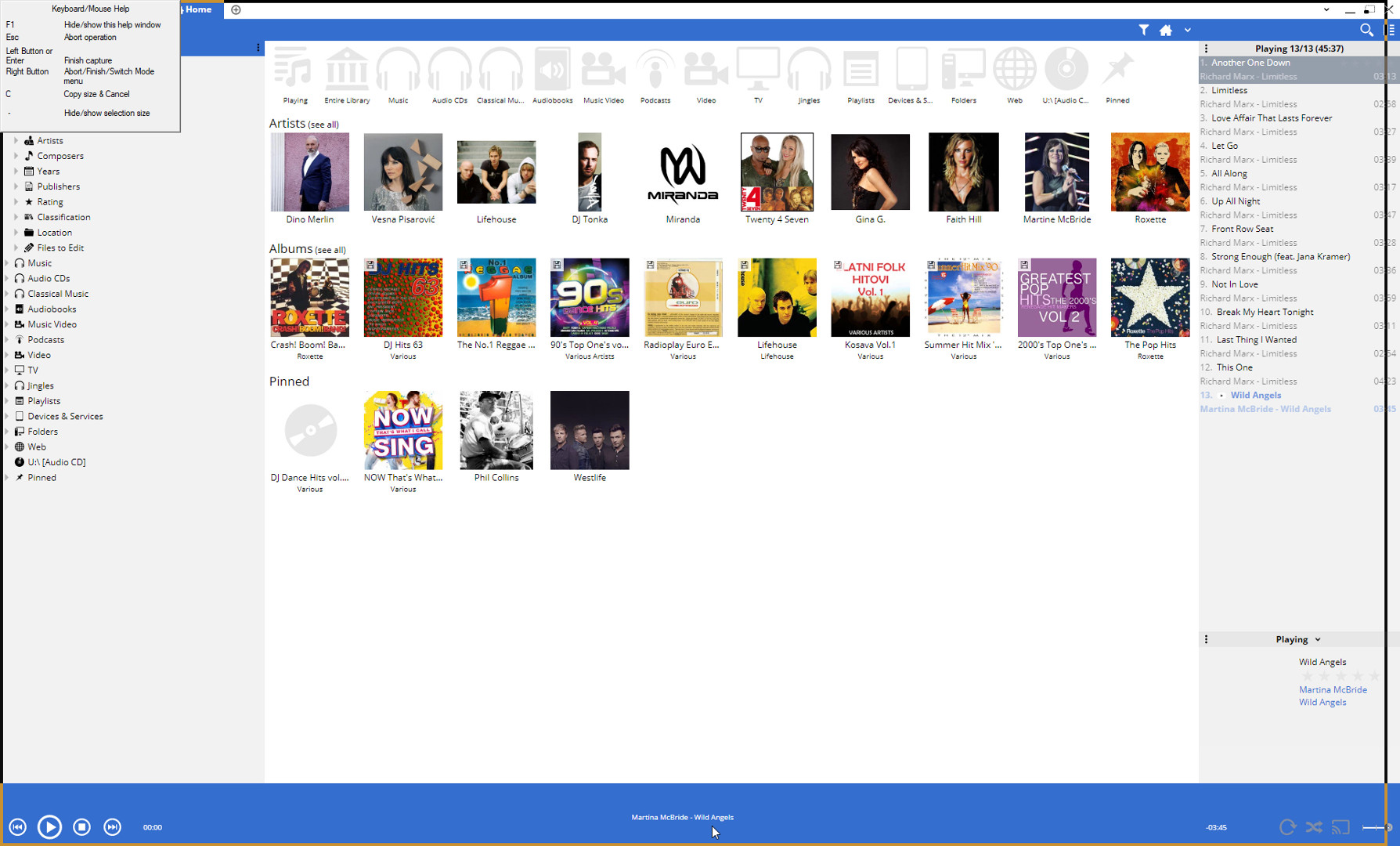The width and height of the screenshot is (1400, 846).
Task: Toggle shuffle playback mode
Action: point(1314,826)
